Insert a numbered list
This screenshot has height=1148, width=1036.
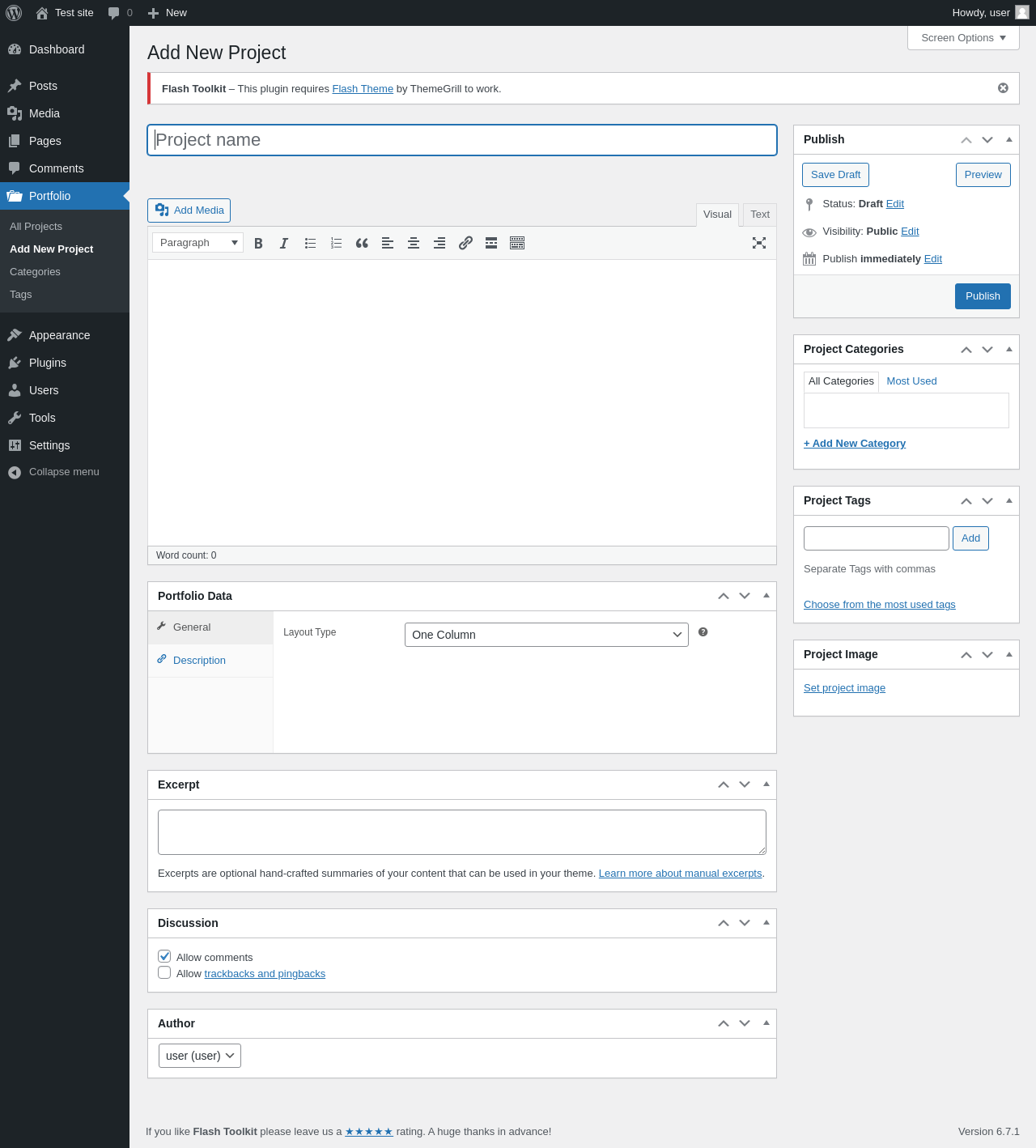[336, 243]
